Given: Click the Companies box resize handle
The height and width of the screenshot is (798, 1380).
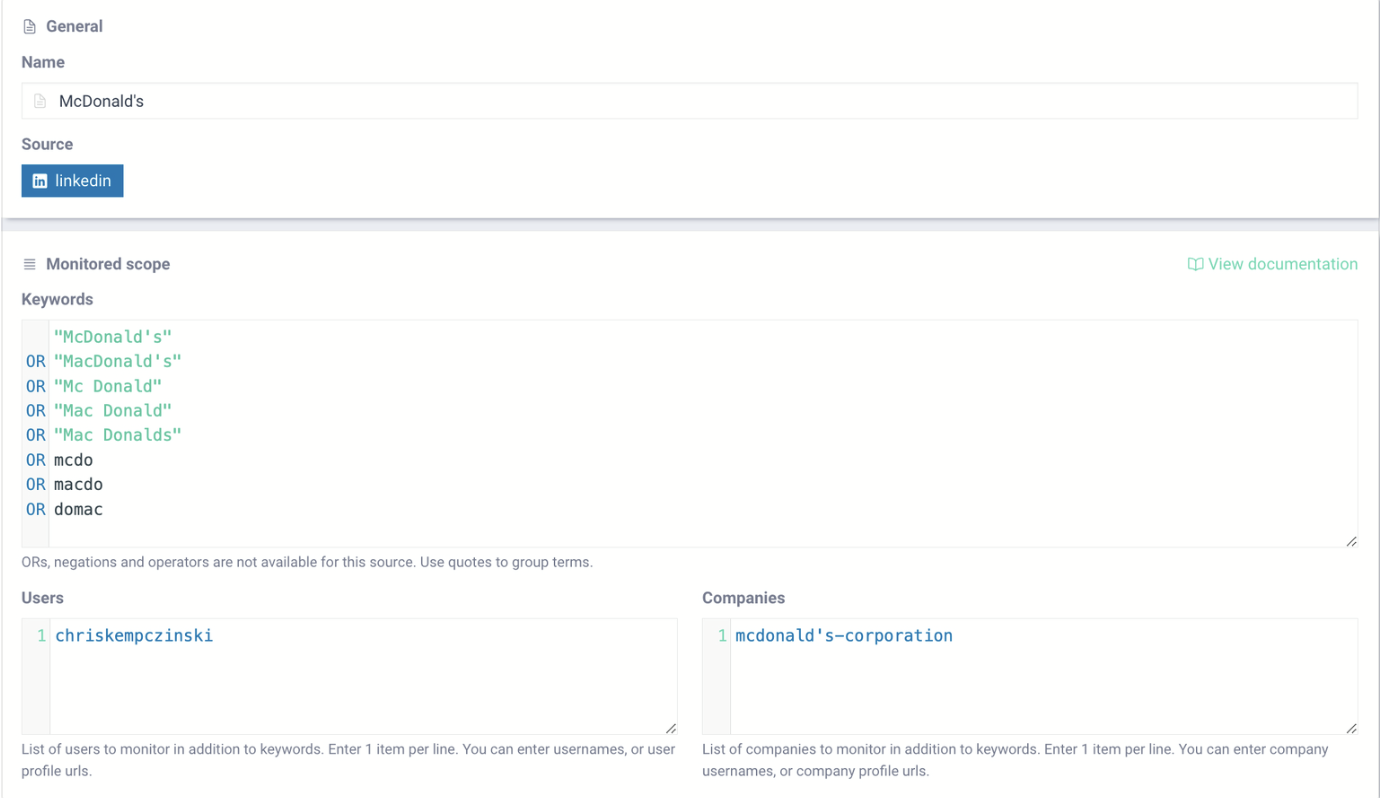Looking at the screenshot, I should 1351,728.
